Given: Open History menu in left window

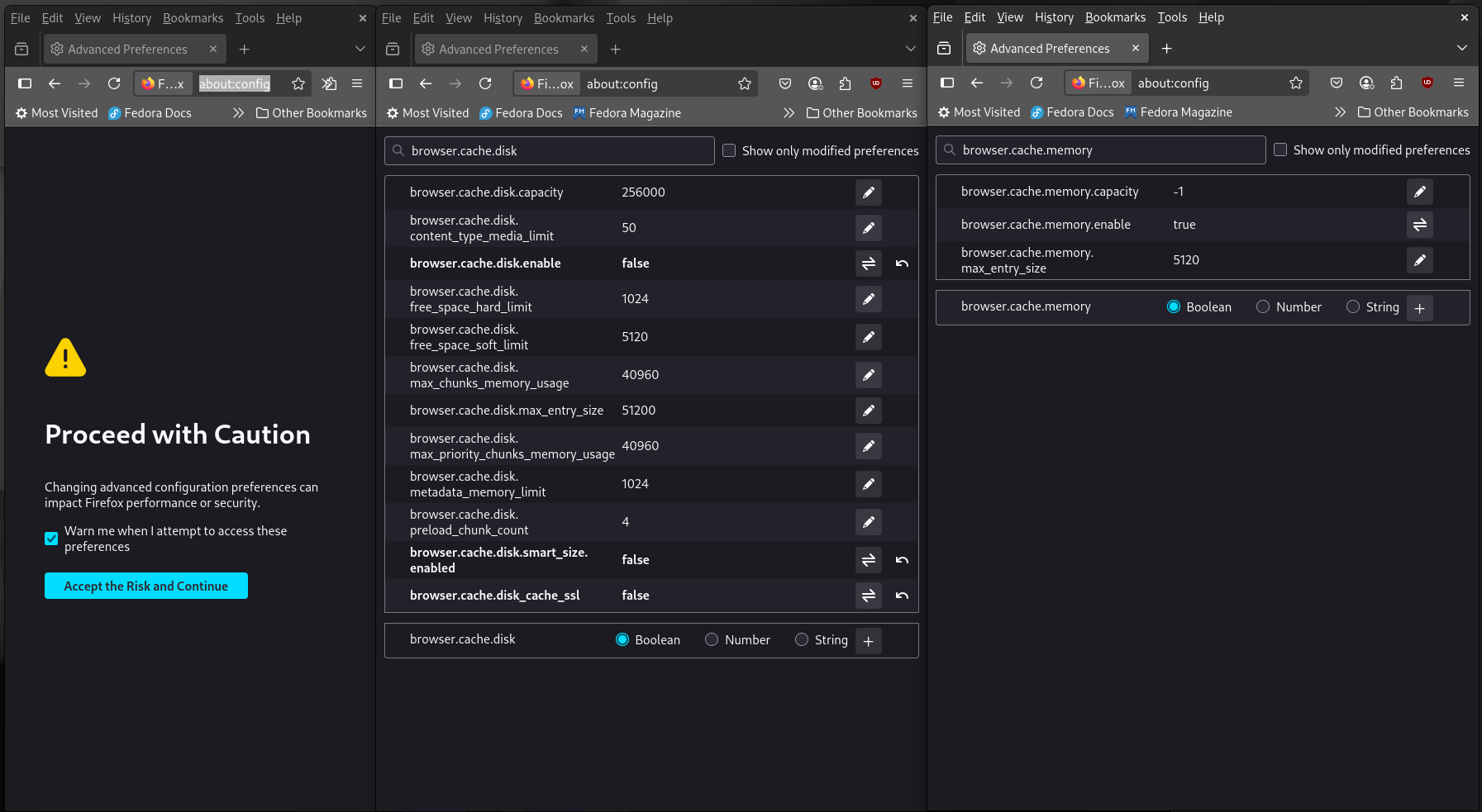Looking at the screenshot, I should tap(131, 18).
